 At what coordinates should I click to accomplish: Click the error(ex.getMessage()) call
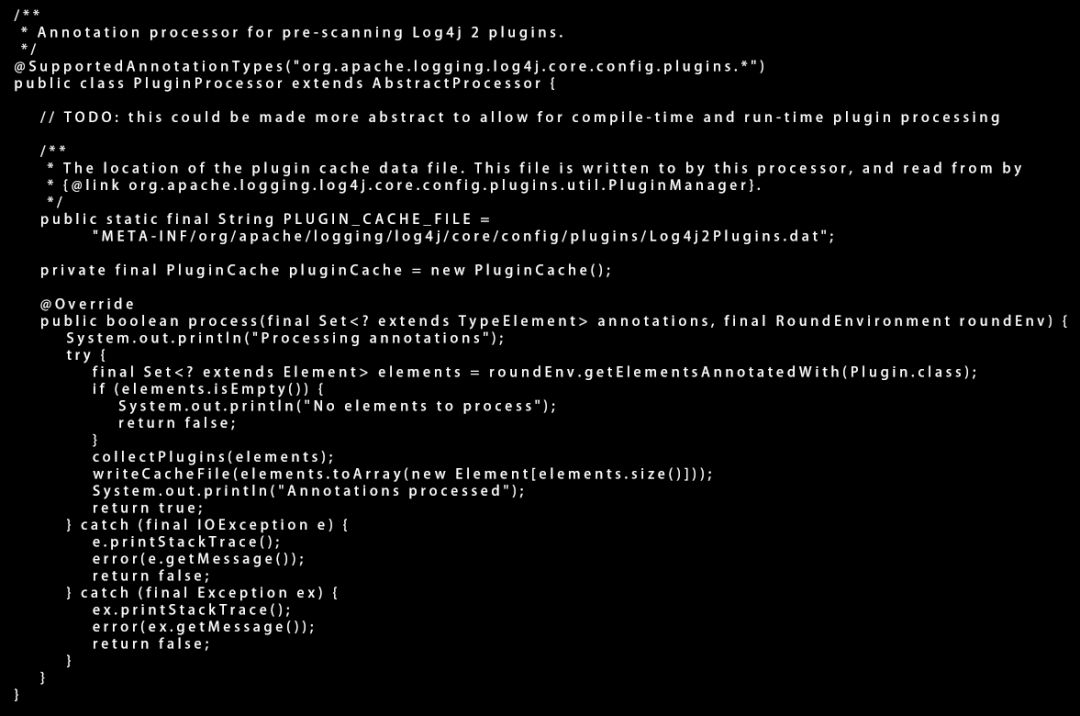pos(203,626)
